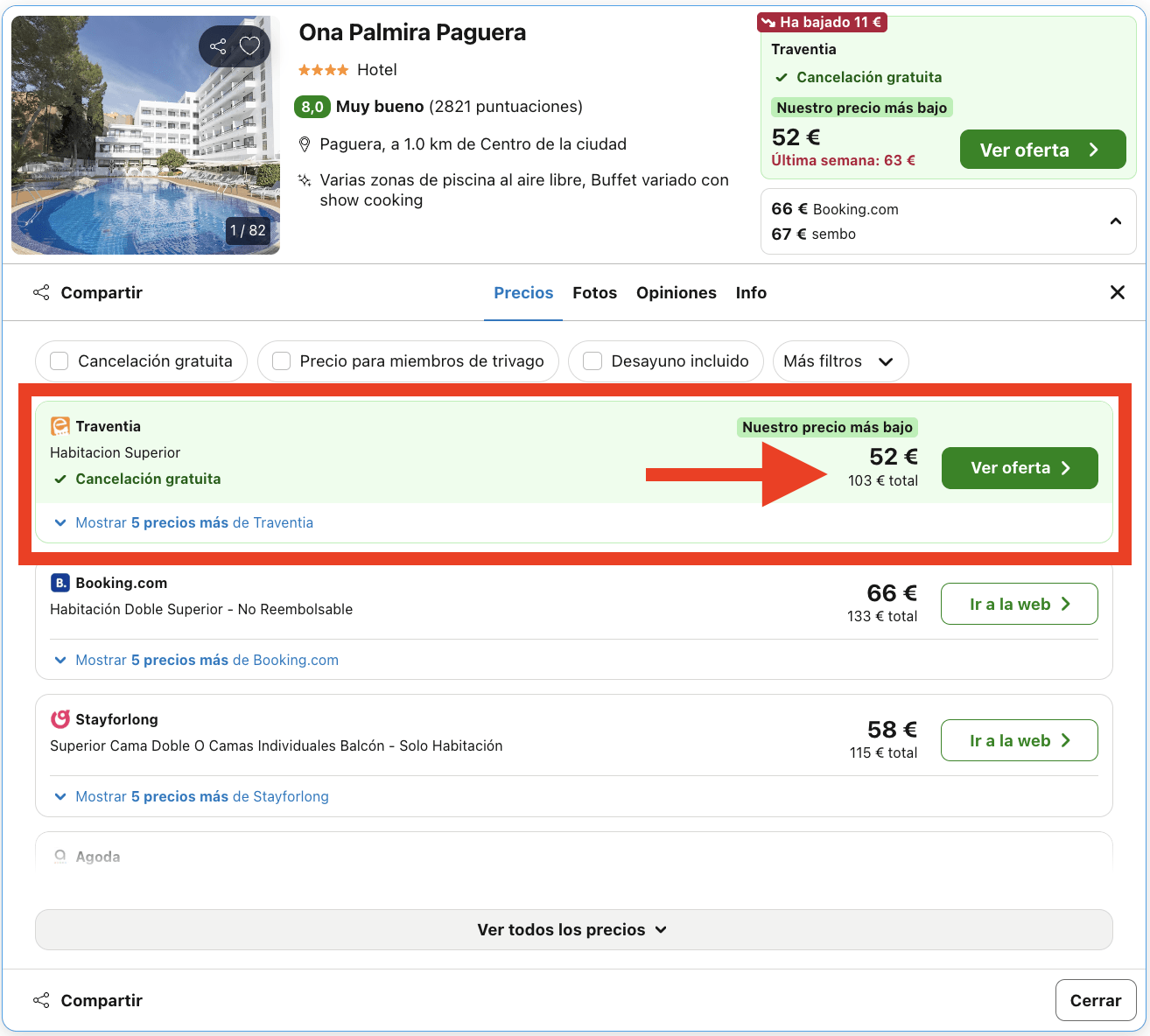Click the Cerrar button
Screen dimensions: 1150x1036
pyautogui.click(x=1096, y=1000)
